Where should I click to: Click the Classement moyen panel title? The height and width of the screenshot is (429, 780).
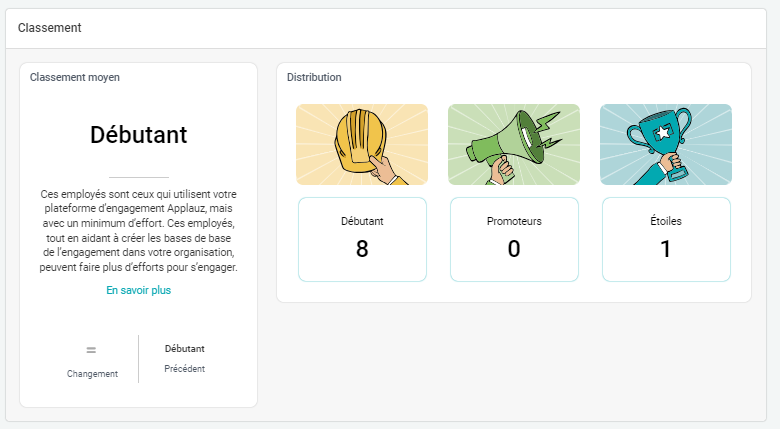point(75,77)
